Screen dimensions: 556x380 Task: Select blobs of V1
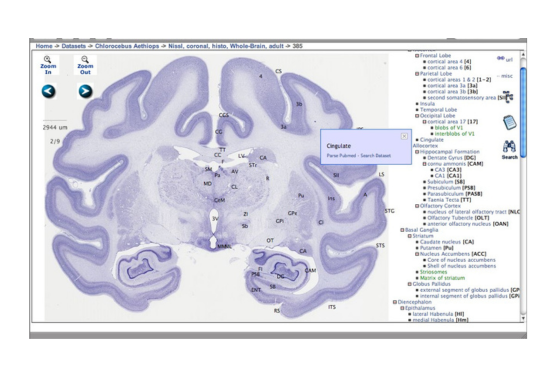click(x=449, y=128)
